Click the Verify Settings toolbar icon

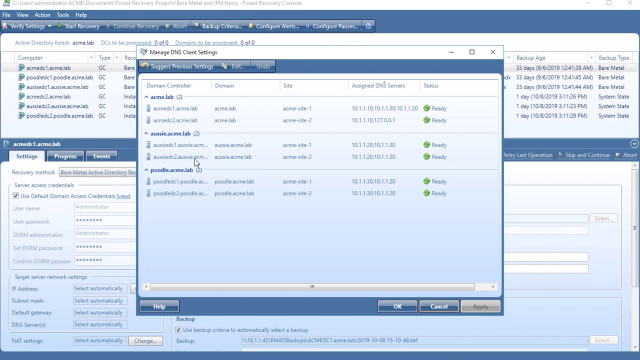click(x=5, y=26)
